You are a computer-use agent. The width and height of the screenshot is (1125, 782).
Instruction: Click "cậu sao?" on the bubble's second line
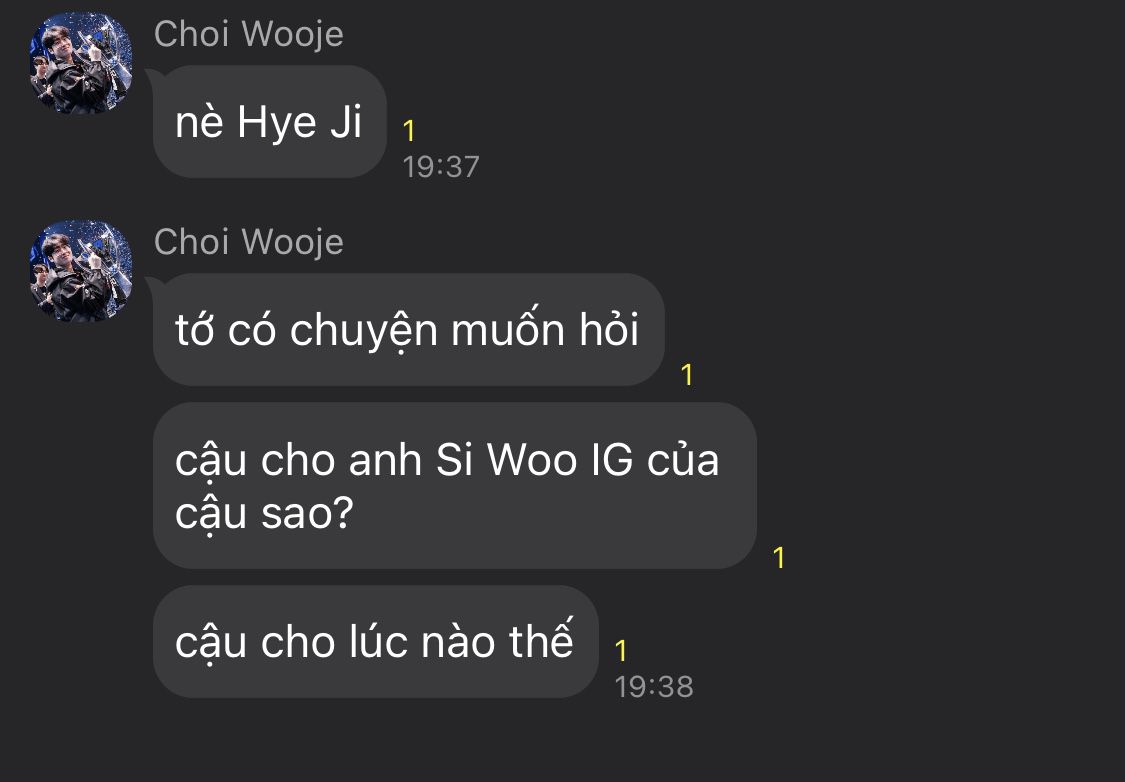point(265,514)
